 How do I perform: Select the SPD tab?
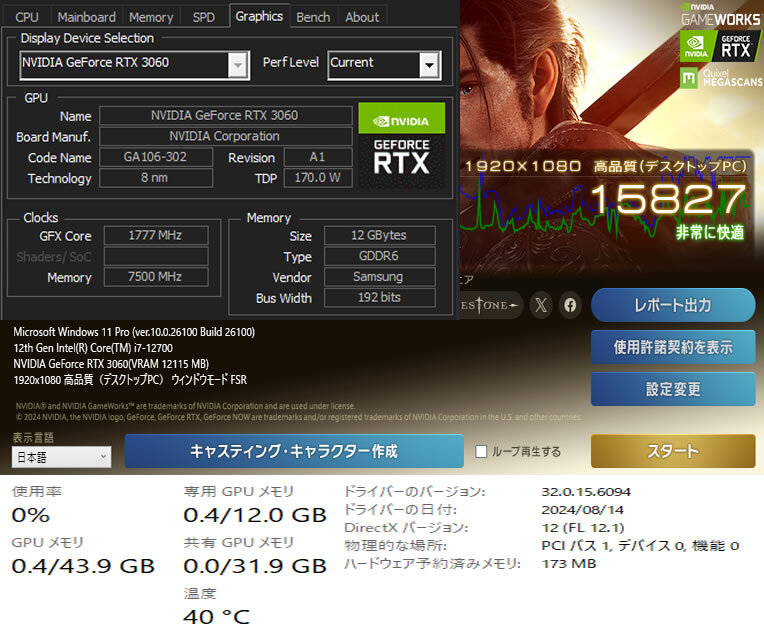click(203, 17)
